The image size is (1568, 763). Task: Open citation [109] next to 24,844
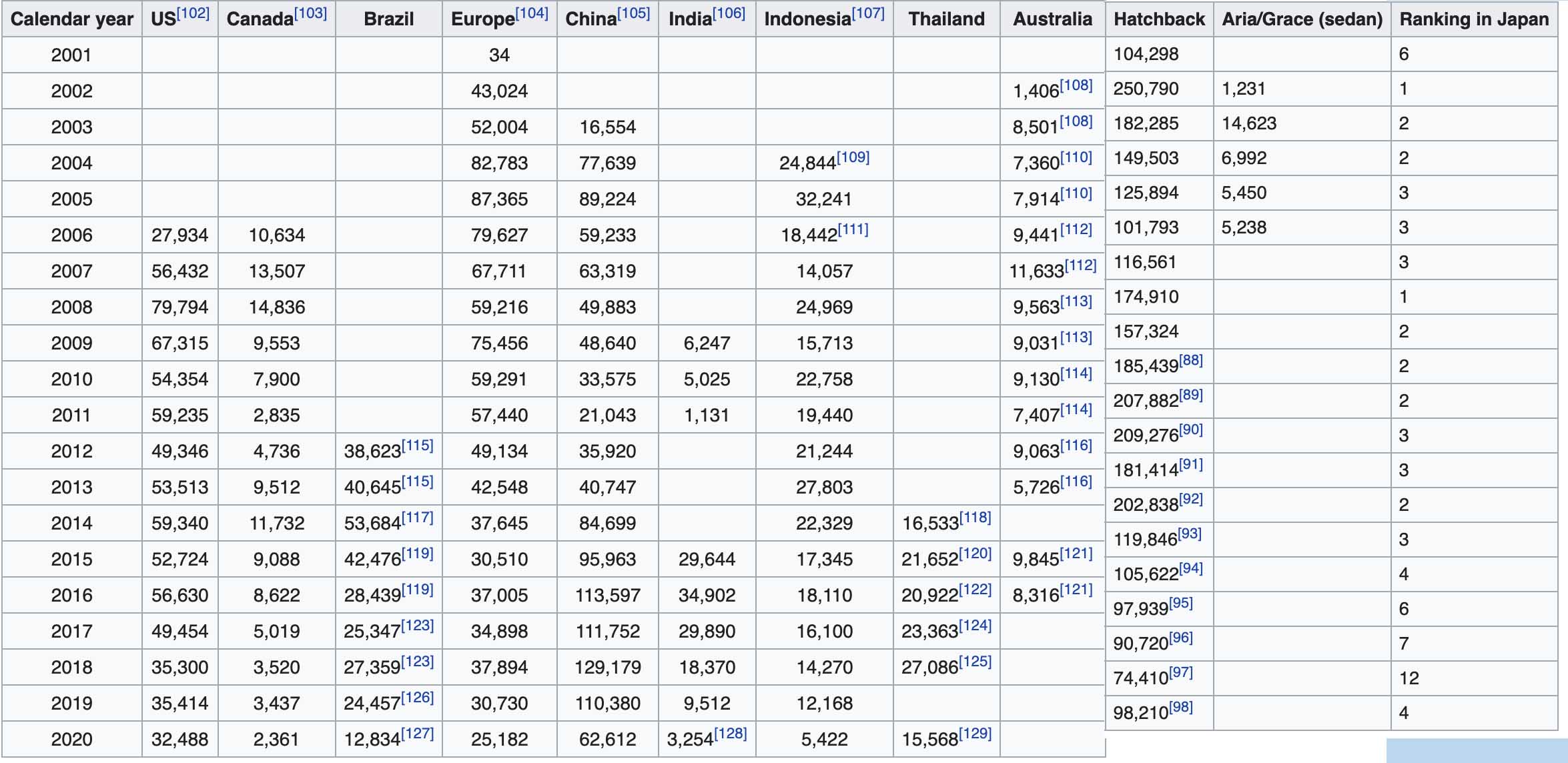(853, 157)
